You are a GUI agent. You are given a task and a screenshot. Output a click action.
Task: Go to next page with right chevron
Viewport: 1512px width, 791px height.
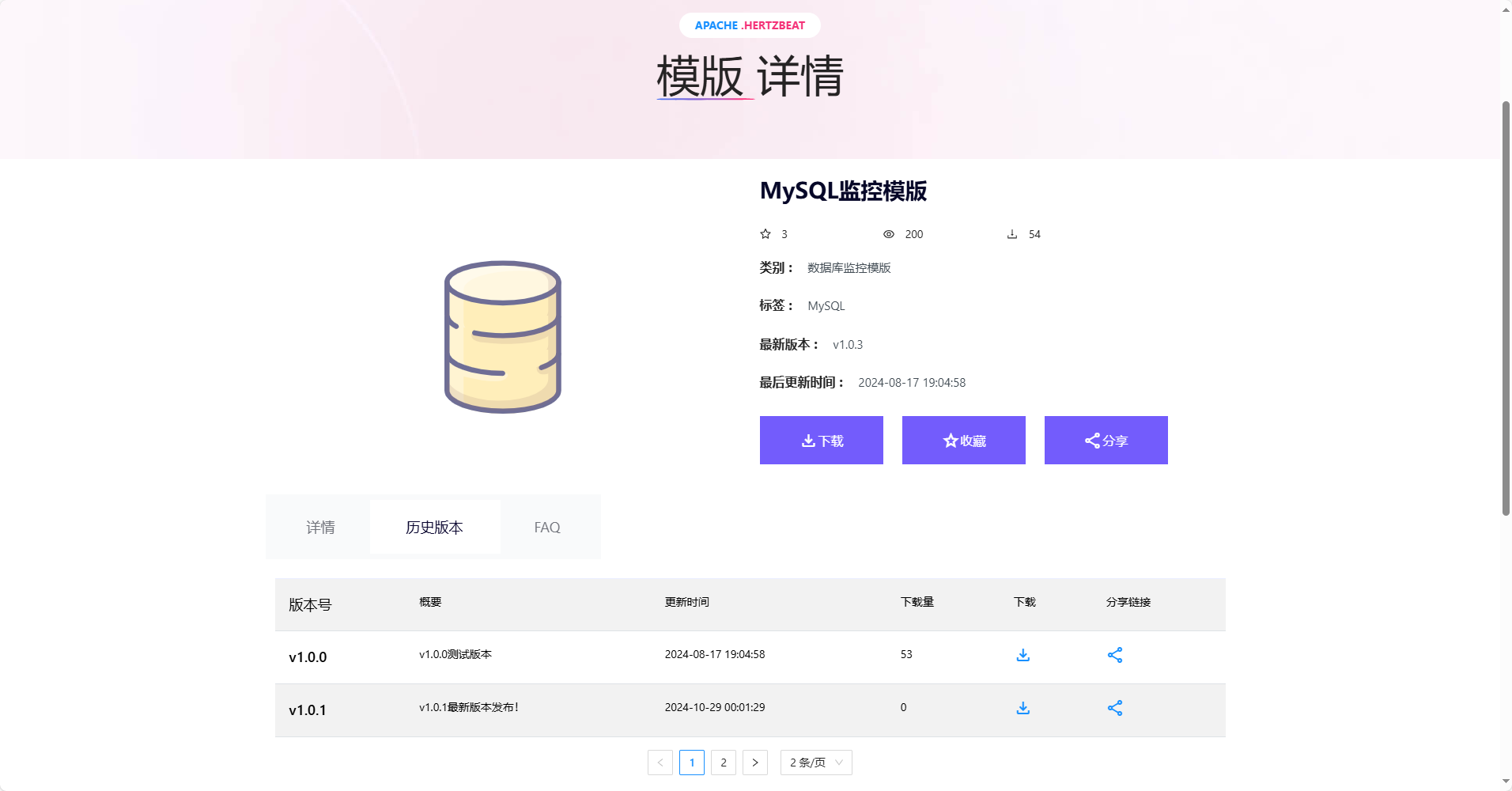click(x=755, y=763)
